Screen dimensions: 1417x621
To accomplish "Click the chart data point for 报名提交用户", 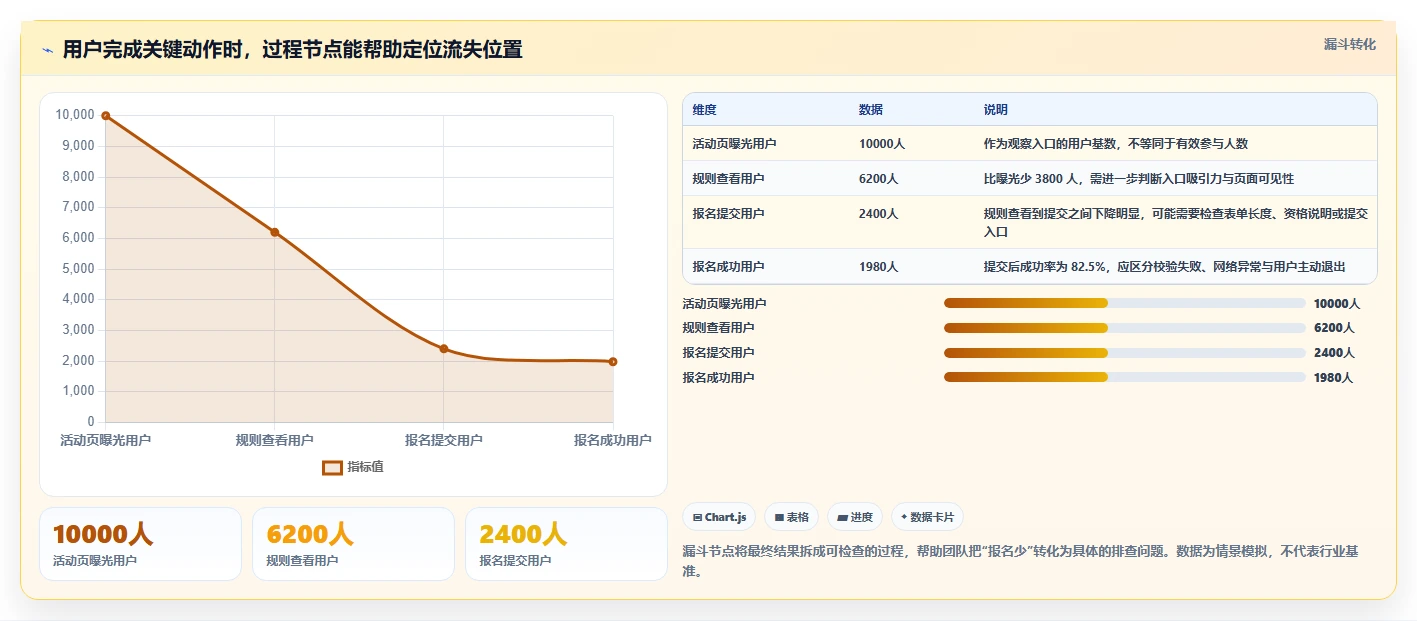I will coord(444,349).
